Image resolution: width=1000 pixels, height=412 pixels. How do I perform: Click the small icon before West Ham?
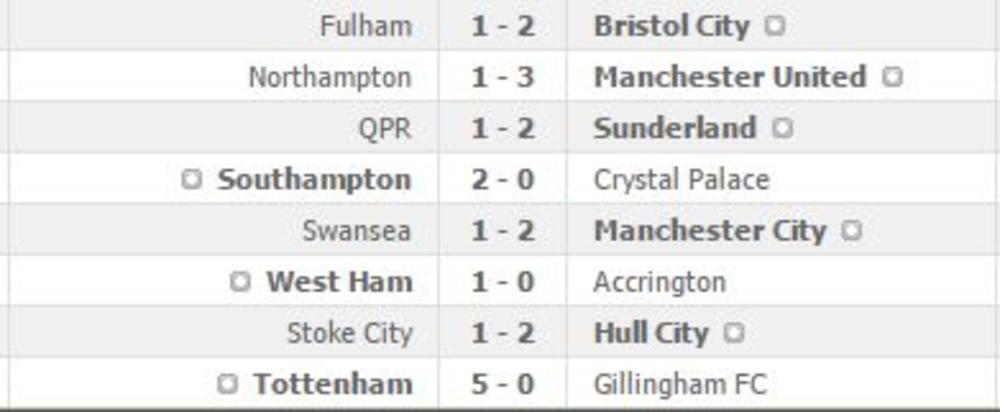[x=239, y=282]
